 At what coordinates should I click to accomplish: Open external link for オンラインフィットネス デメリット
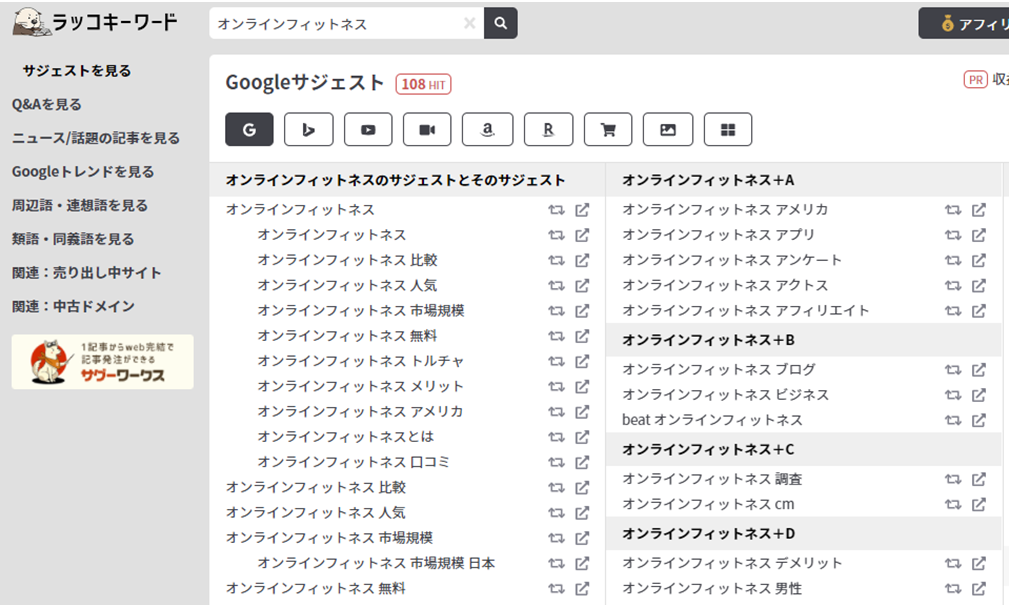(x=978, y=563)
